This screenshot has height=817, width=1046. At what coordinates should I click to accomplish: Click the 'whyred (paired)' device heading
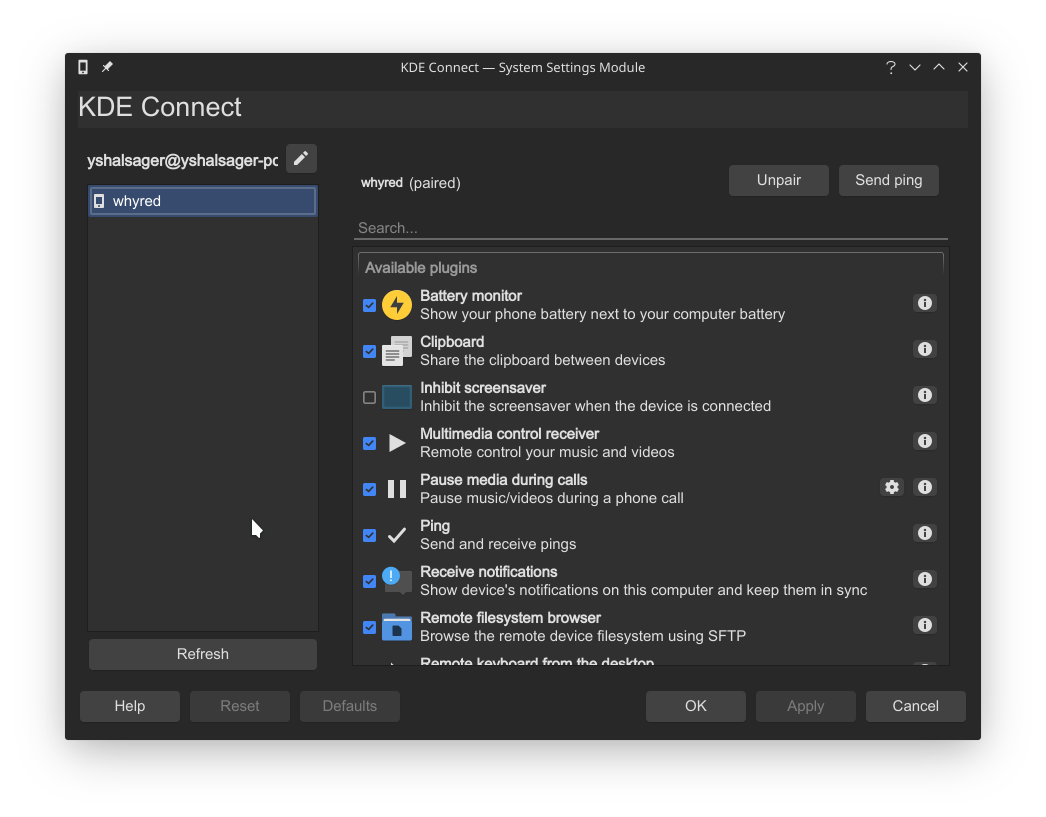tap(411, 183)
